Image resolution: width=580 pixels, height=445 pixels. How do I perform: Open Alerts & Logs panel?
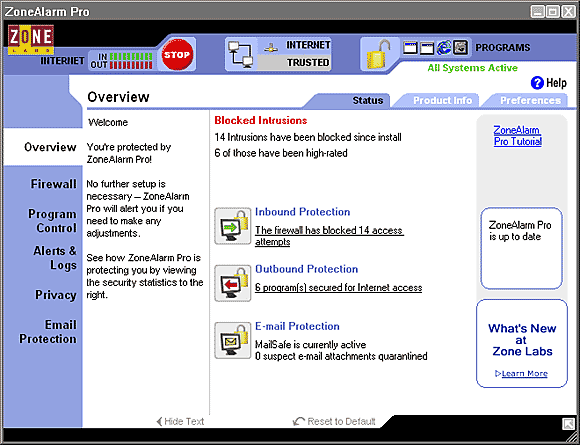[55, 258]
